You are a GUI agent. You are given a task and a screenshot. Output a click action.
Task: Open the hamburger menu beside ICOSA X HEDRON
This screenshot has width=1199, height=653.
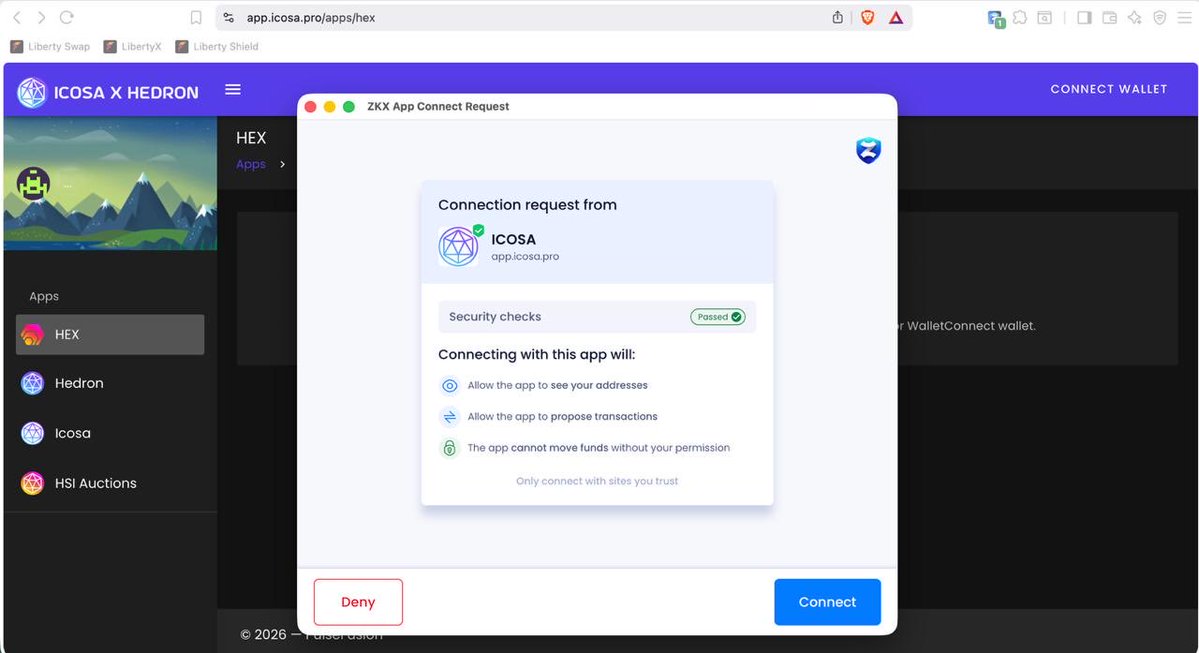[x=233, y=89]
